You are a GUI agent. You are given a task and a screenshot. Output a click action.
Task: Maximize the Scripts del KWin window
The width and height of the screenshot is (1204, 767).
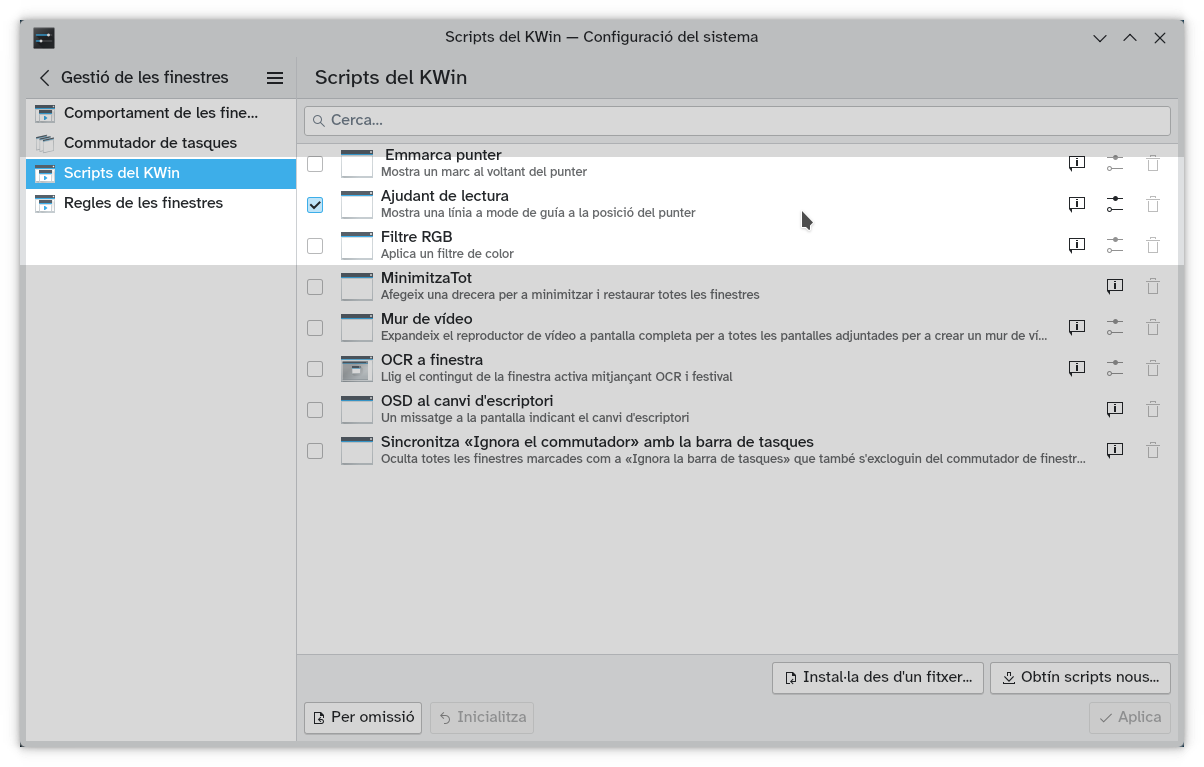[x=1130, y=38]
